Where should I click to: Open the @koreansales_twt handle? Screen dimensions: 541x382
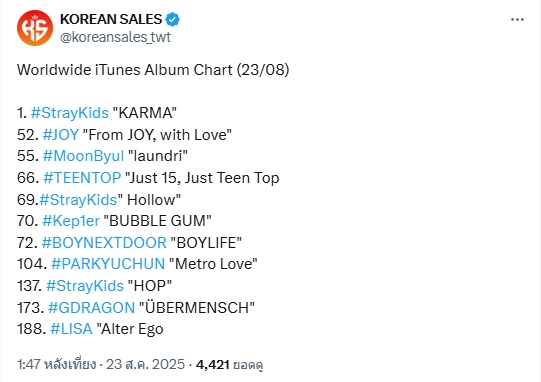click(115, 37)
